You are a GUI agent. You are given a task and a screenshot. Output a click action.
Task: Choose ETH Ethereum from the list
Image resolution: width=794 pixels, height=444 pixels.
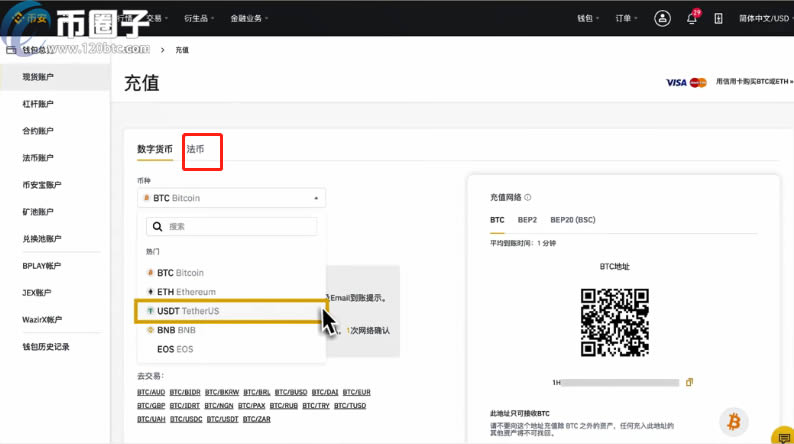[181, 292]
